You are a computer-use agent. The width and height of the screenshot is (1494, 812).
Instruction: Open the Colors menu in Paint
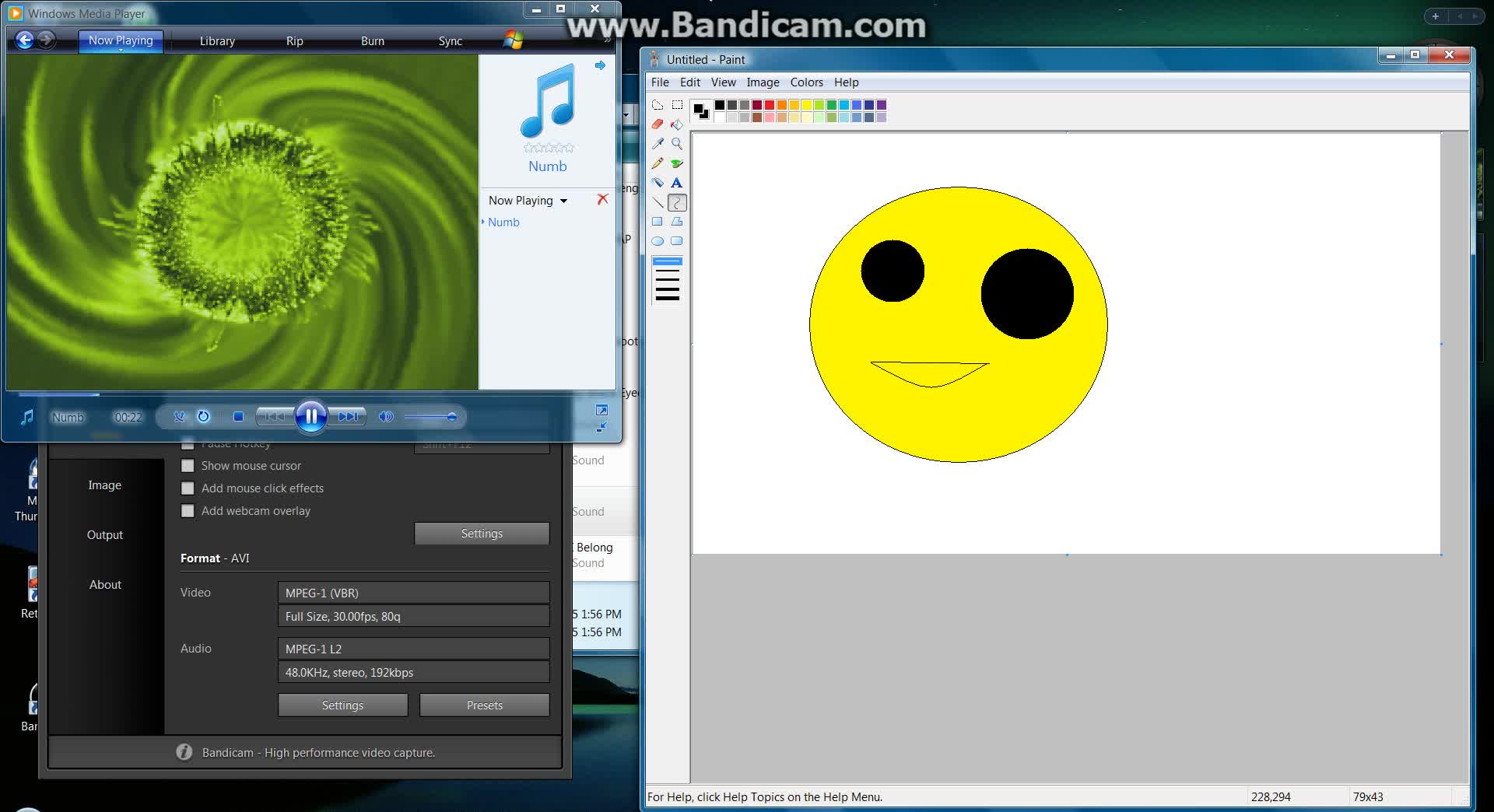click(806, 82)
